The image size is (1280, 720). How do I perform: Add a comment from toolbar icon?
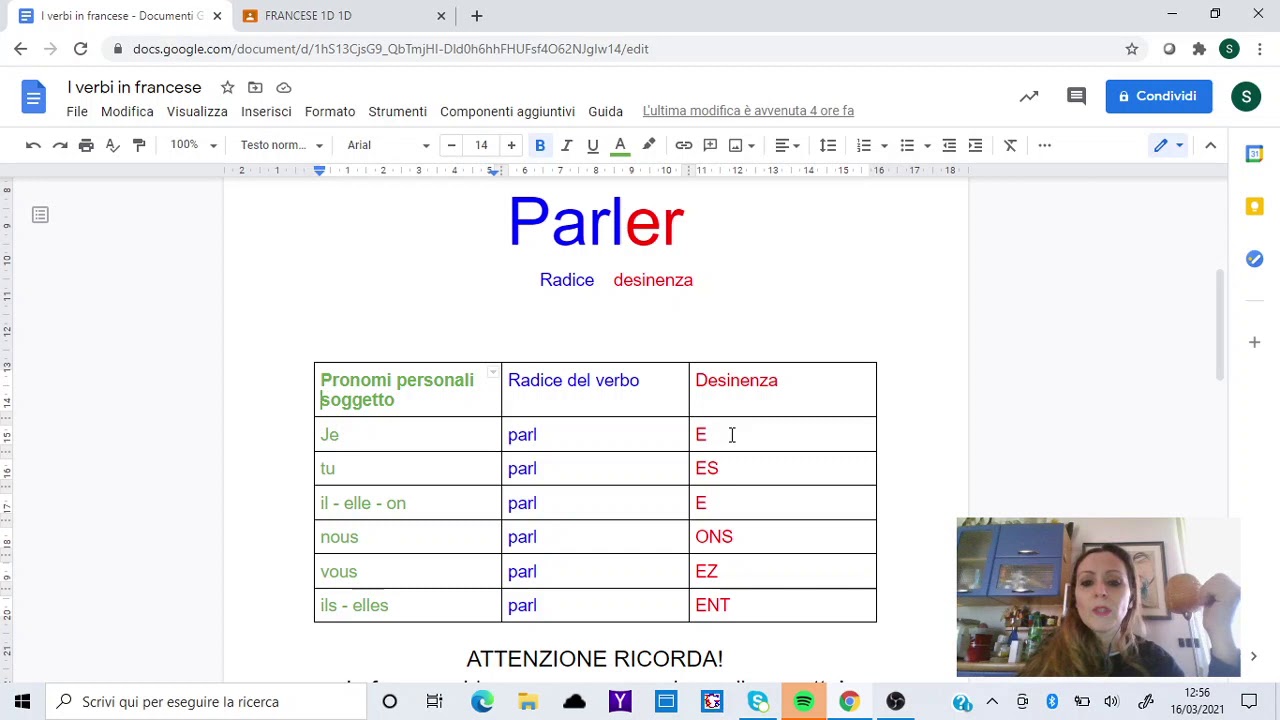point(710,145)
